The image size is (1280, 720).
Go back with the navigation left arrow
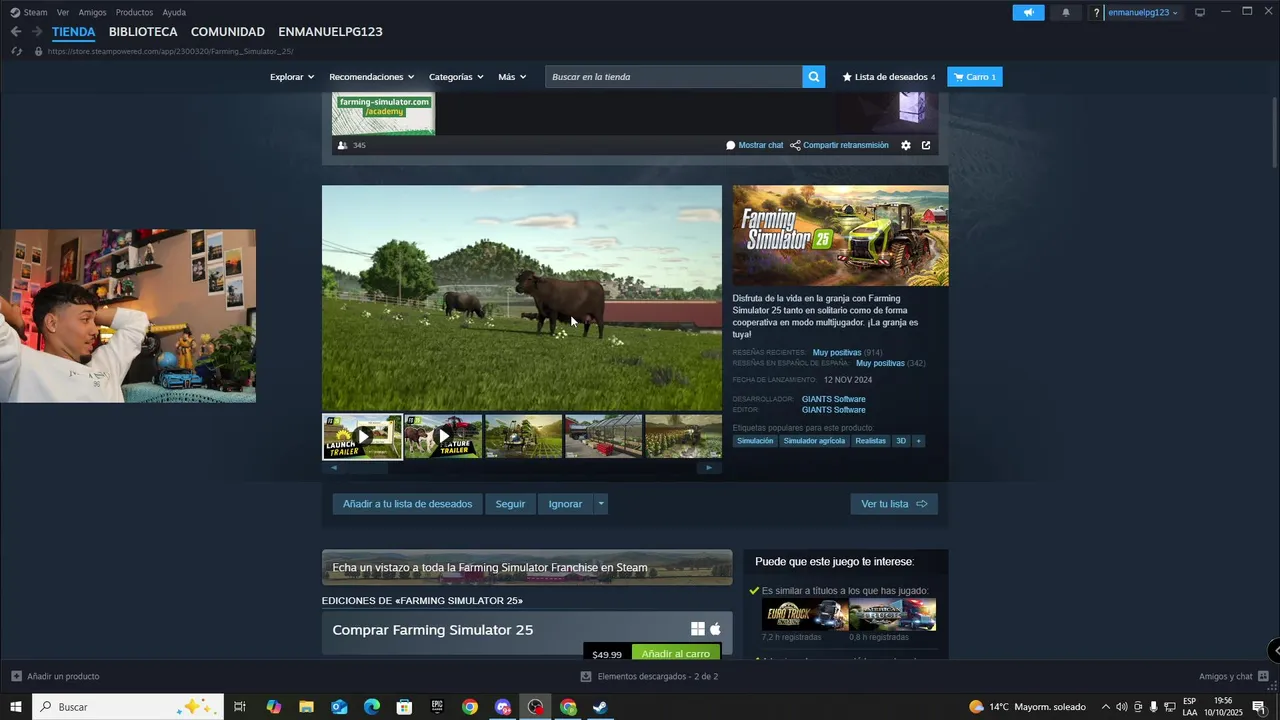[x=16, y=32]
